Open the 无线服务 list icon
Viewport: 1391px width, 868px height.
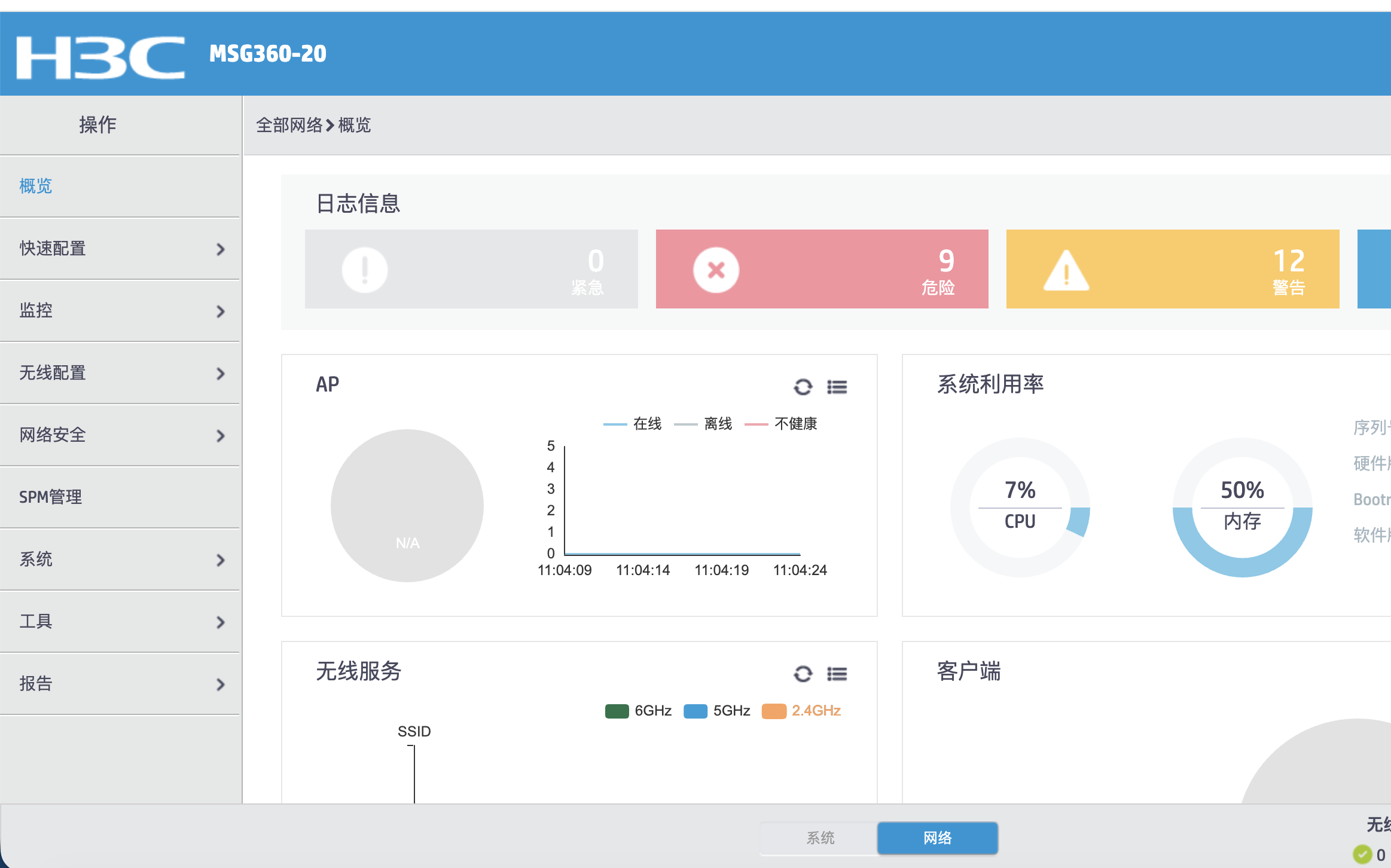[837, 674]
